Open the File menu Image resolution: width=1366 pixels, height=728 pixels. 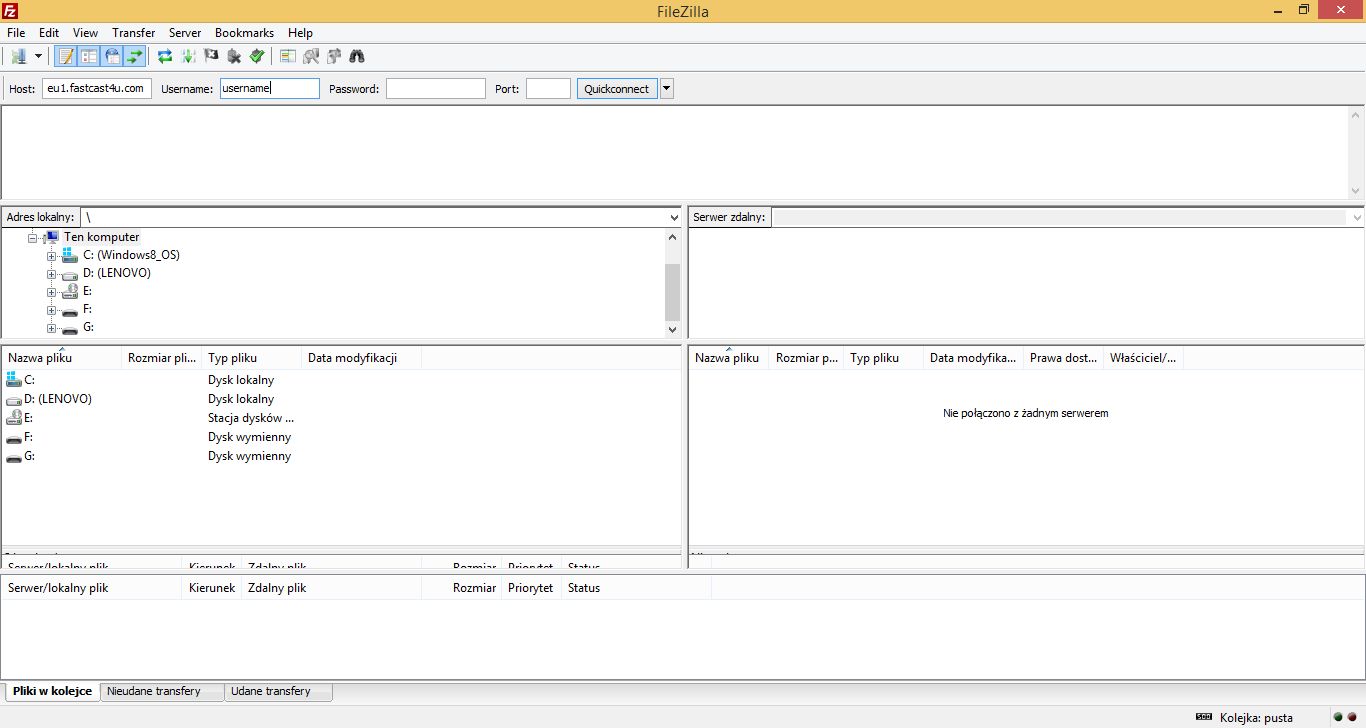(x=16, y=33)
